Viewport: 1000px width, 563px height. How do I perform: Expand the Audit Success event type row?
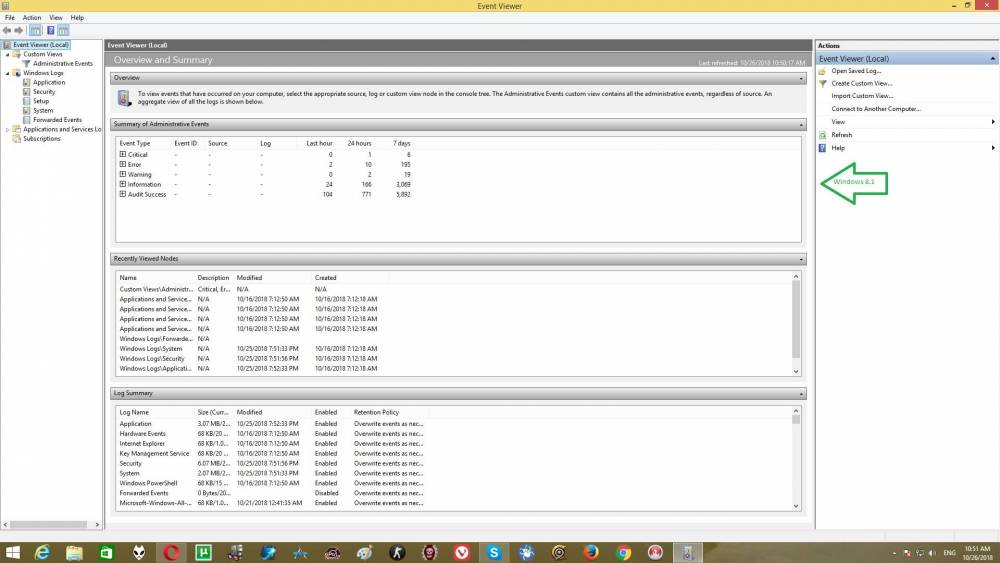coord(122,194)
